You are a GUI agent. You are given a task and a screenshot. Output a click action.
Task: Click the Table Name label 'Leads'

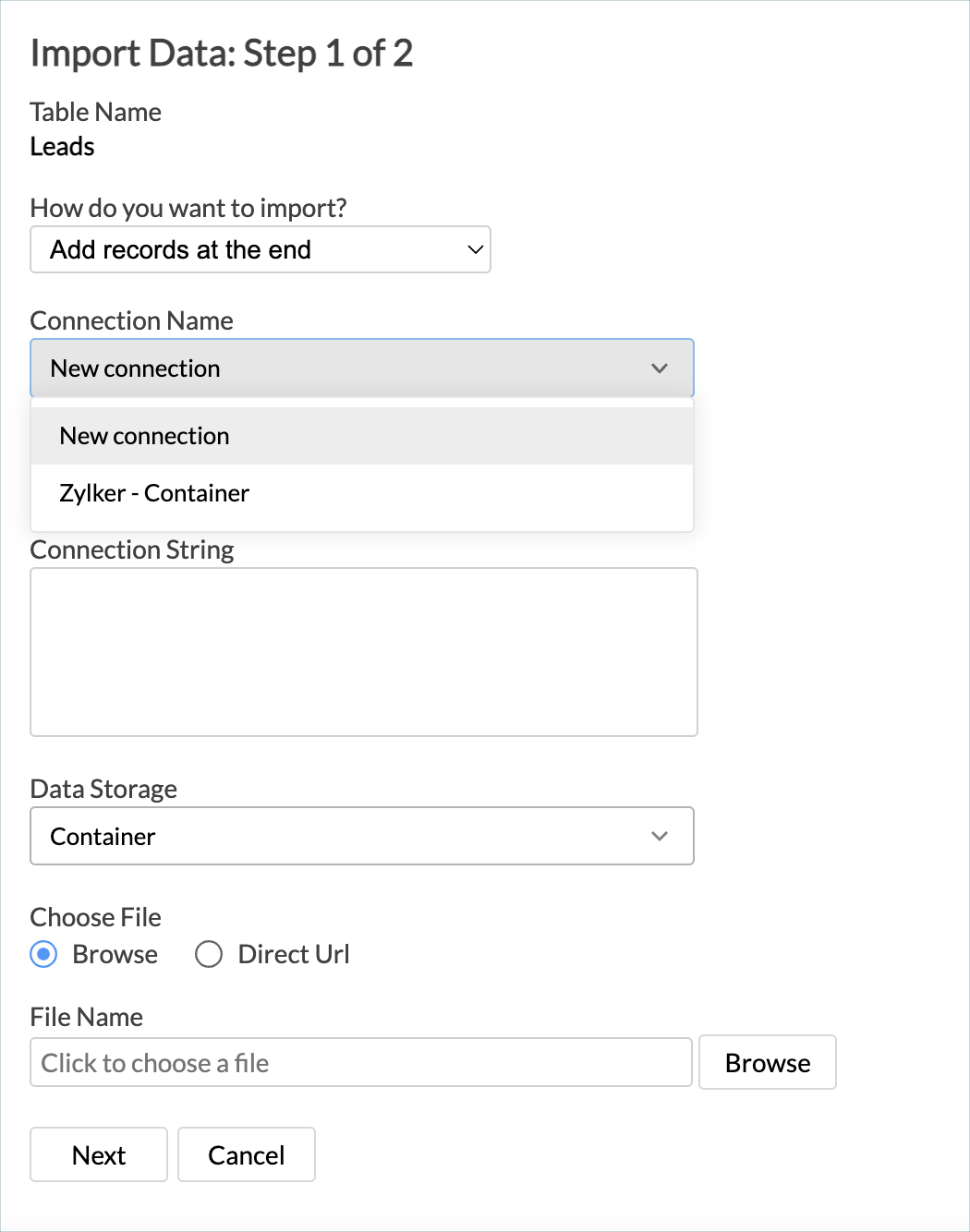[x=61, y=146]
